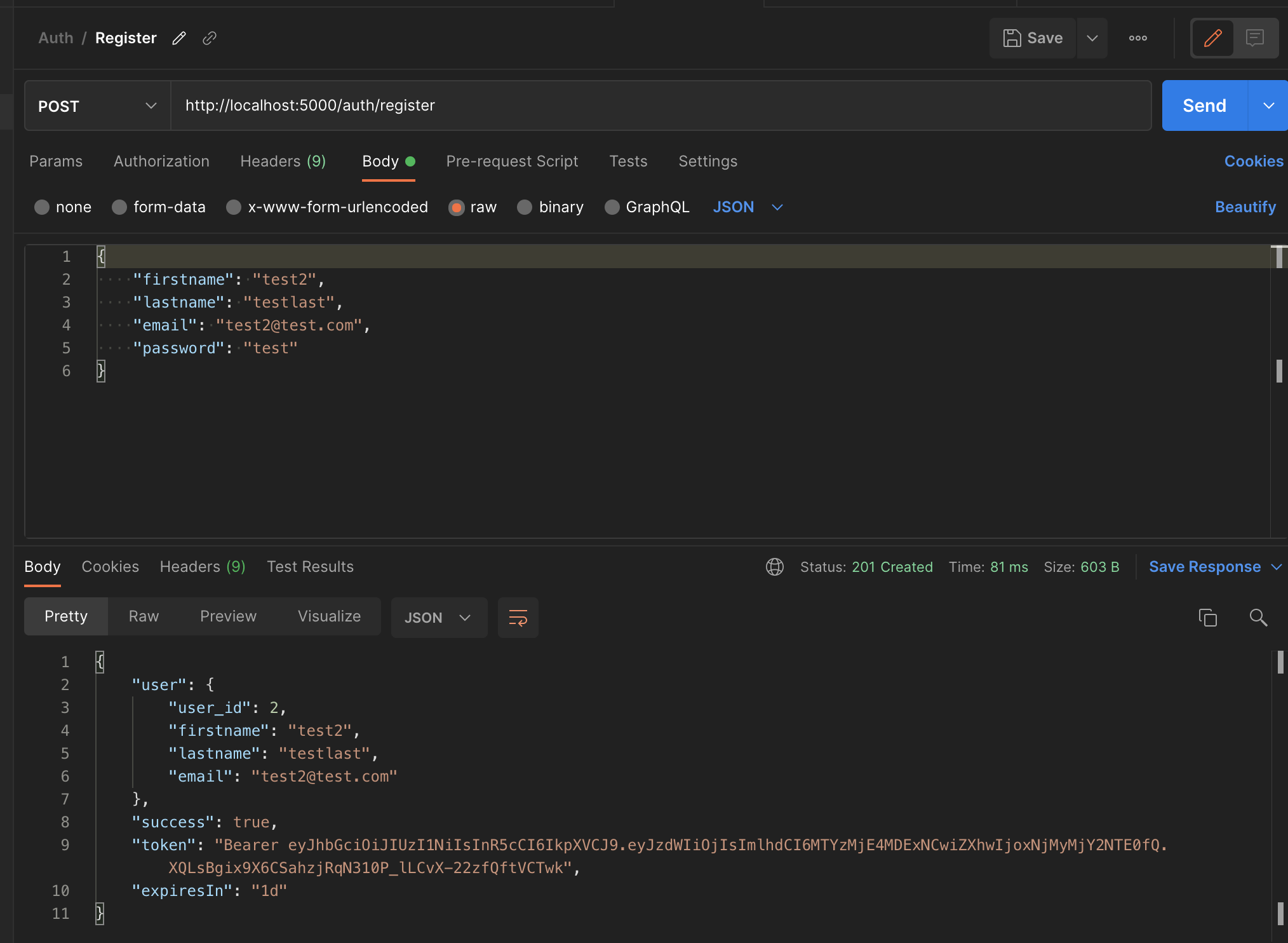The height and width of the screenshot is (943, 1288).
Task: Click the pencil rename icon beside Register
Action: [179, 38]
